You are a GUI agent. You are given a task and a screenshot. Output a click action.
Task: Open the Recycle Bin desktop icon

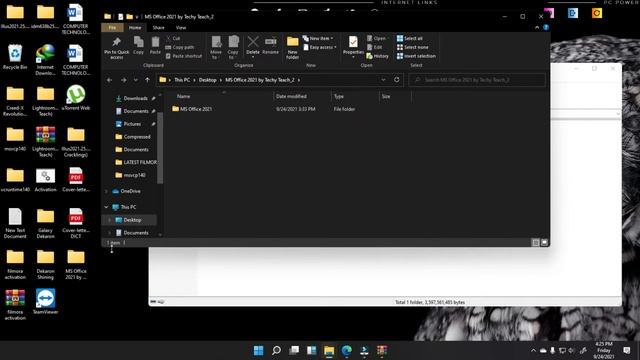click(x=15, y=58)
